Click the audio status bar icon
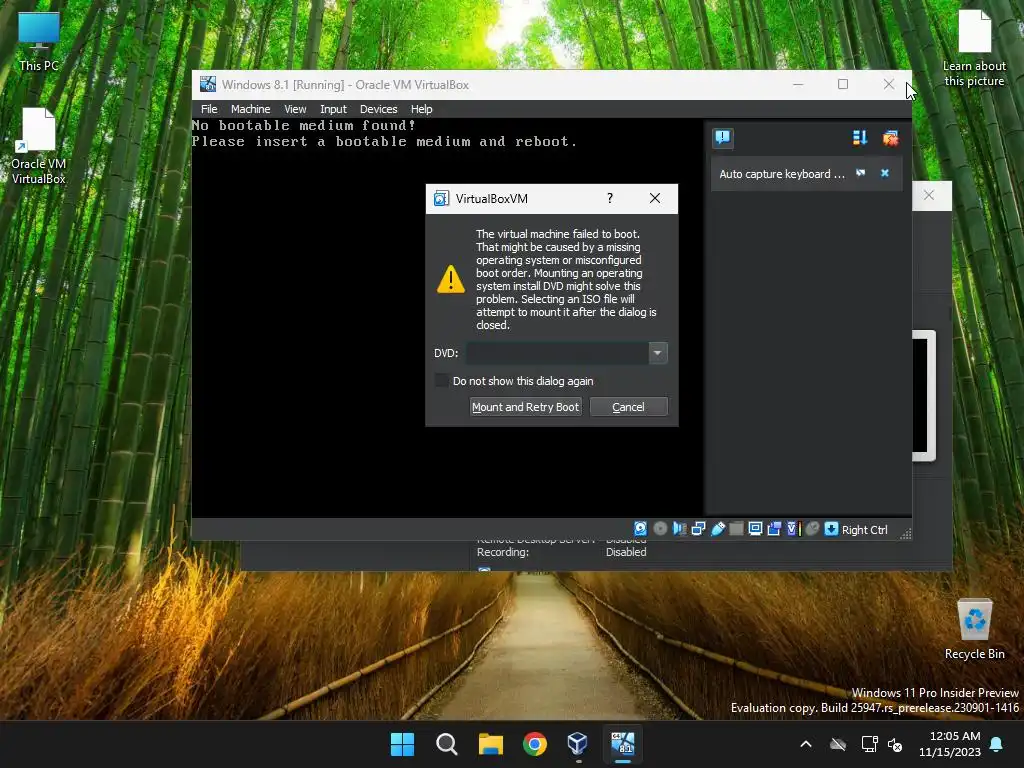Image resolution: width=1024 pixels, height=768 pixels. pyautogui.click(x=679, y=529)
